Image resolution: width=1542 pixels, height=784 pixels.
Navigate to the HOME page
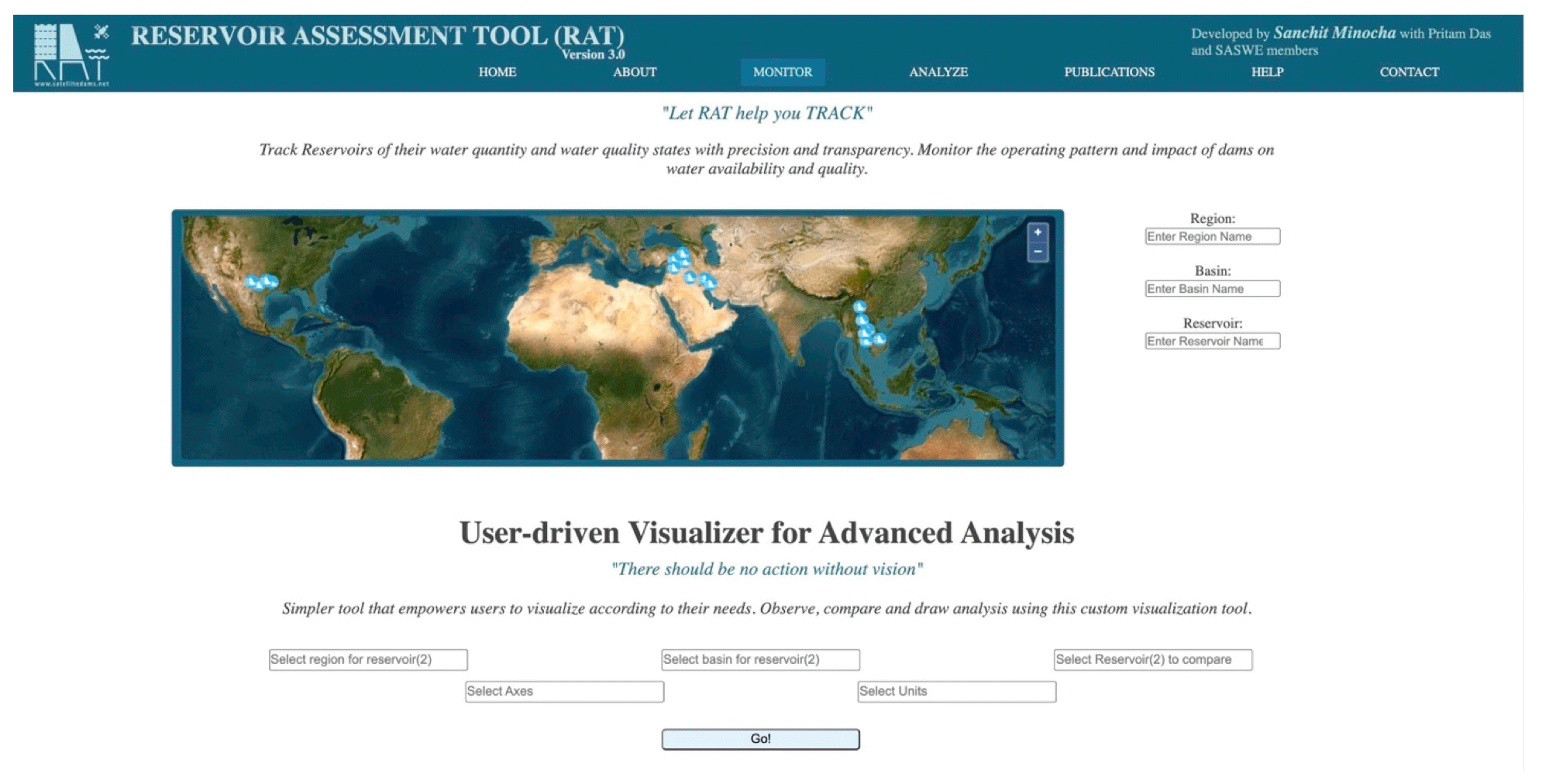coord(497,72)
